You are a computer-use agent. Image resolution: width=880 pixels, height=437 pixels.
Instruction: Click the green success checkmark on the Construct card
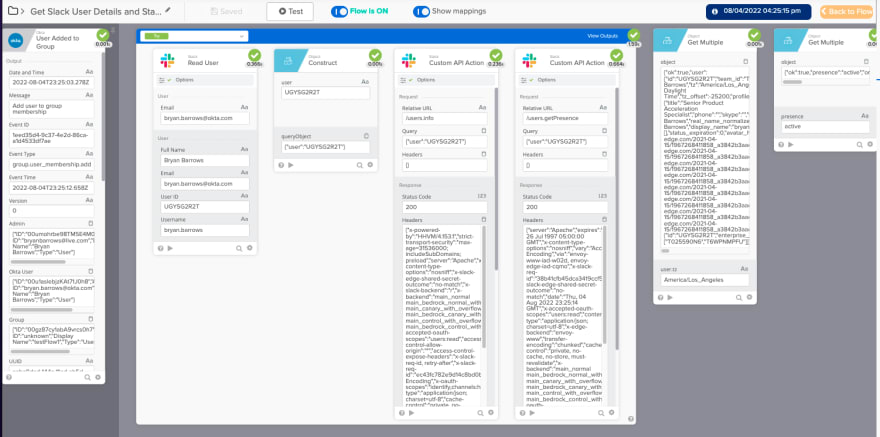375,55
